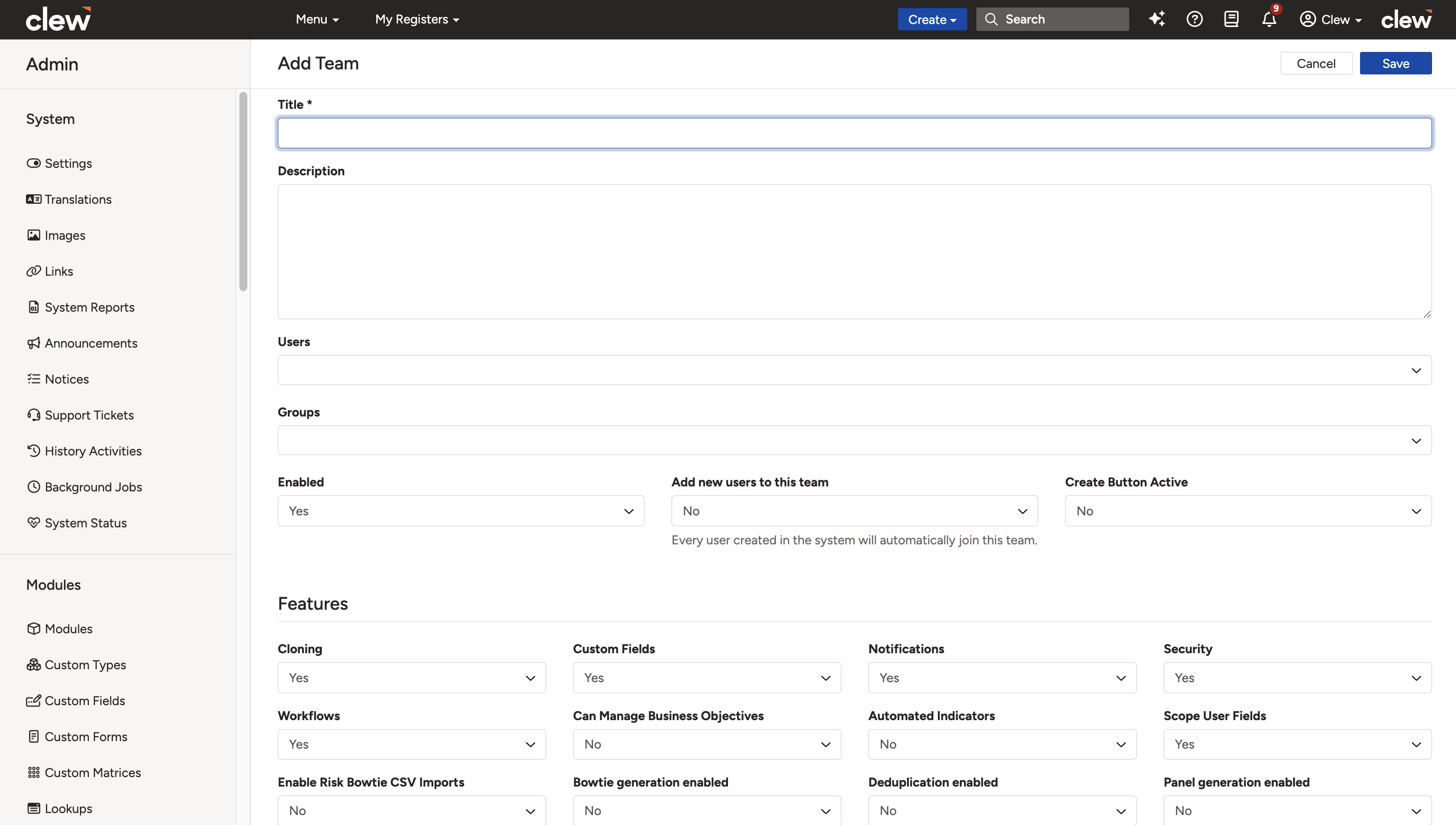The width and height of the screenshot is (1456, 825).
Task: Open Custom Matrices link in sidebar
Action: [x=93, y=773]
